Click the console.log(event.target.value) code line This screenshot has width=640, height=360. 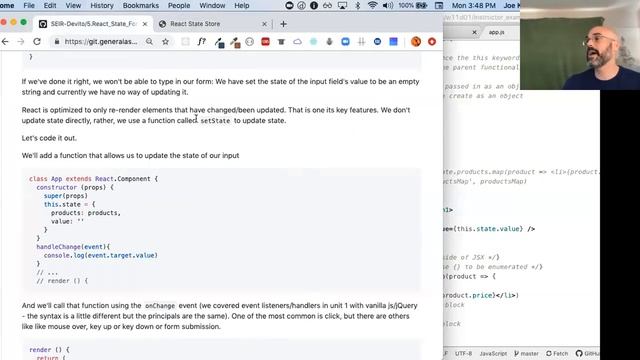click(x=100, y=256)
